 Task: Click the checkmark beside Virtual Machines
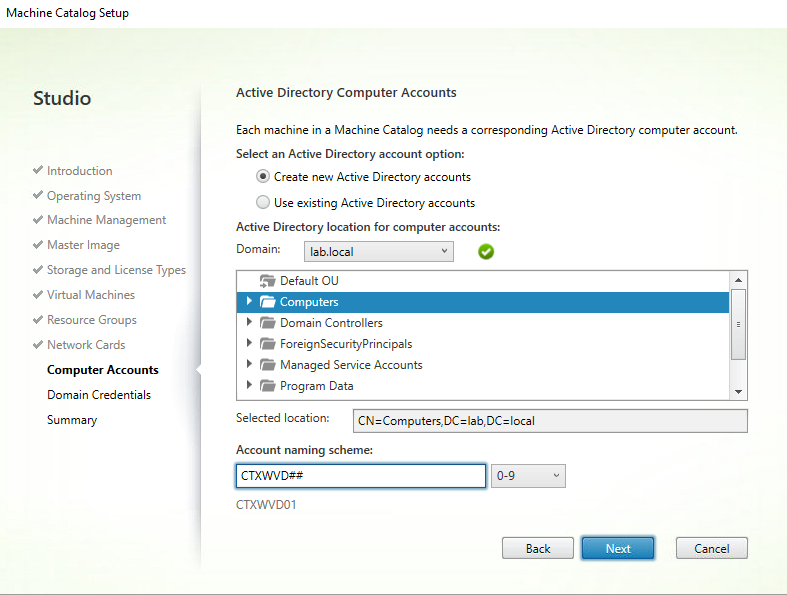tap(38, 294)
